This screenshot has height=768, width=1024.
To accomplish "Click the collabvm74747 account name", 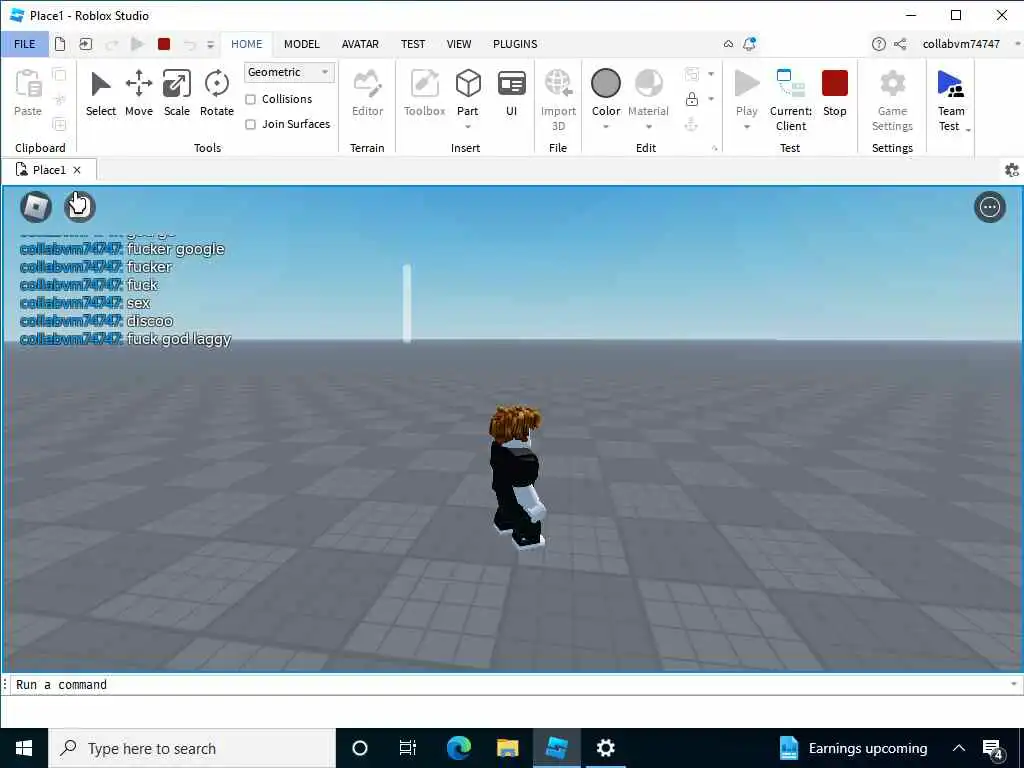I will click(x=961, y=44).
